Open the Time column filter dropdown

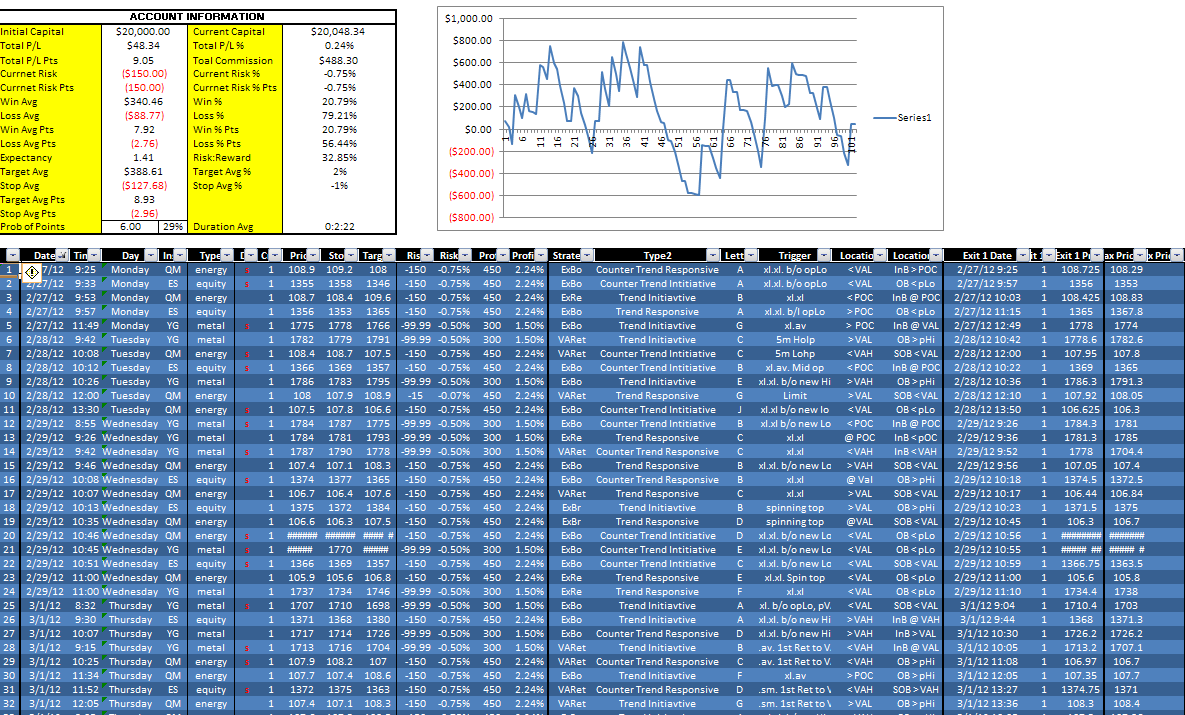point(93,255)
